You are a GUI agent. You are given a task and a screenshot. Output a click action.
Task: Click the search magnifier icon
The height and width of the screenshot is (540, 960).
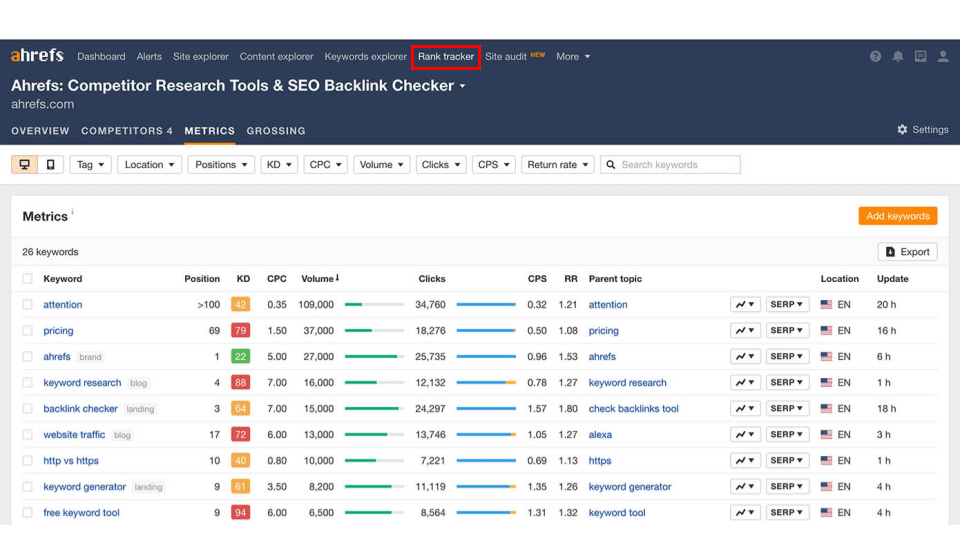tap(610, 165)
